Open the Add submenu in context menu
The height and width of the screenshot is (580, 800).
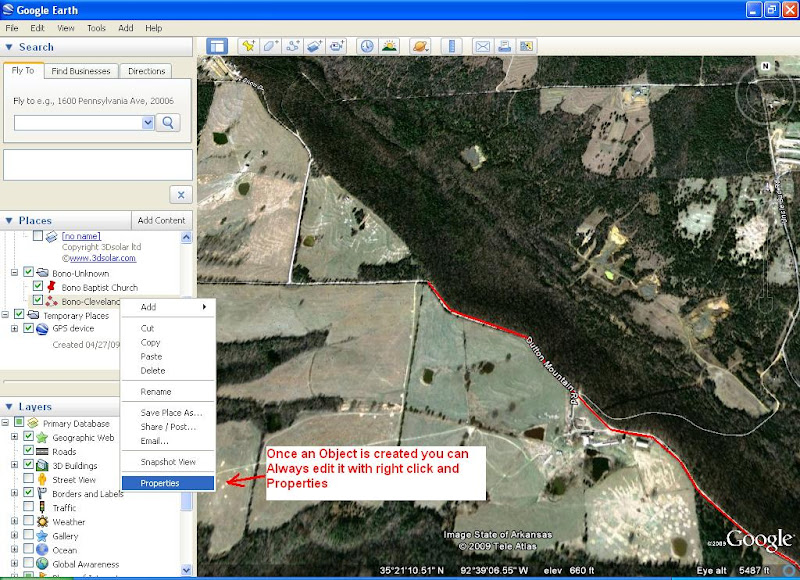168,307
